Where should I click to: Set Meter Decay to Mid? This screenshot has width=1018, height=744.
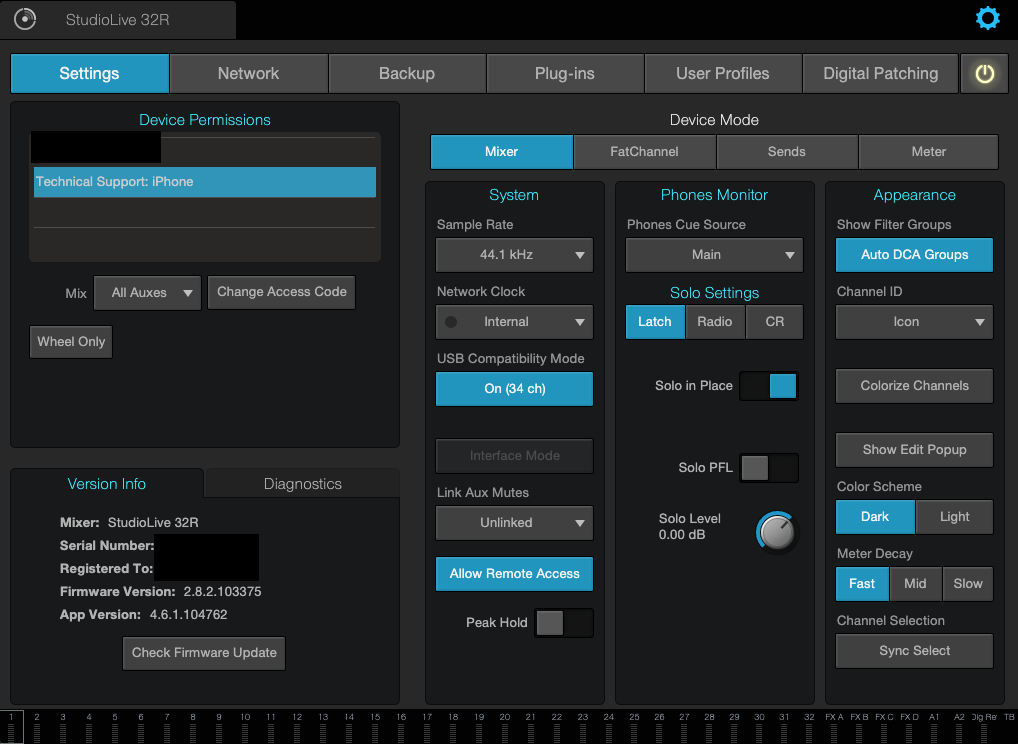pyautogui.click(x=915, y=584)
